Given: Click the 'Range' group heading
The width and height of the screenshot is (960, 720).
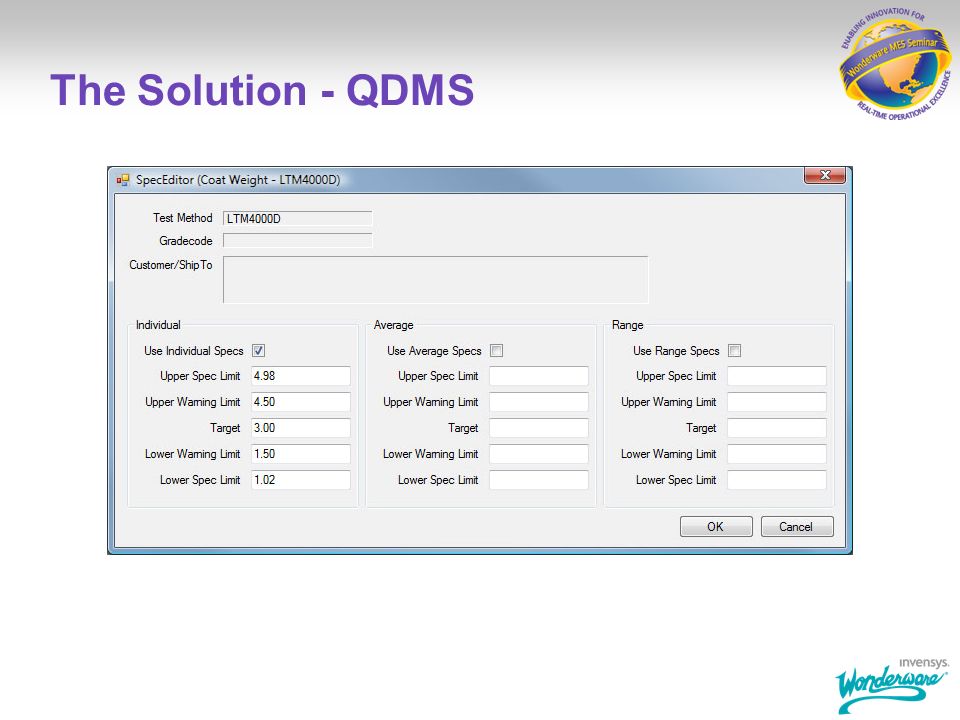Looking at the screenshot, I should [628, 325].
